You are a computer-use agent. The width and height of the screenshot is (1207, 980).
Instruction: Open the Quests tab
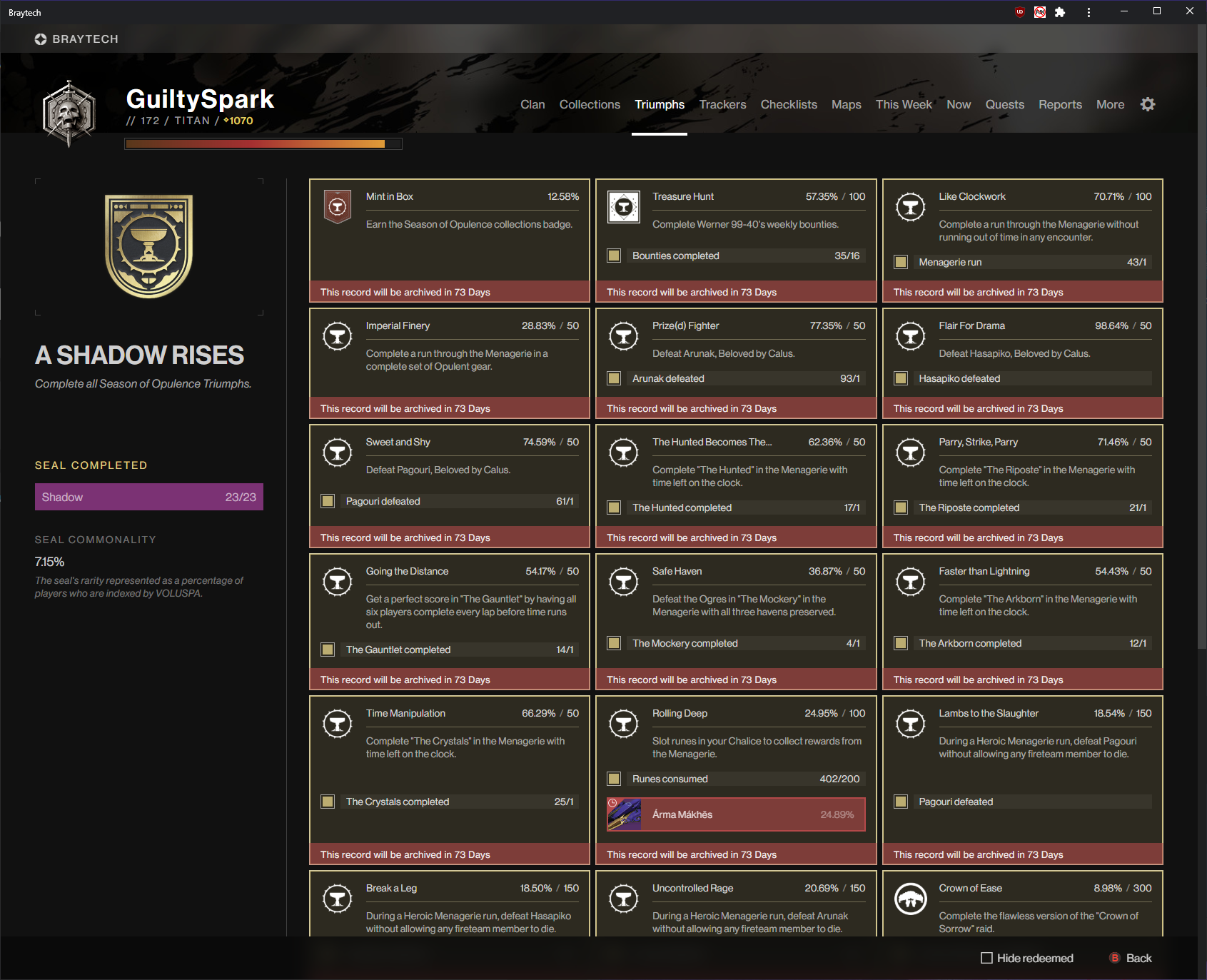(x=1005, y=104)
